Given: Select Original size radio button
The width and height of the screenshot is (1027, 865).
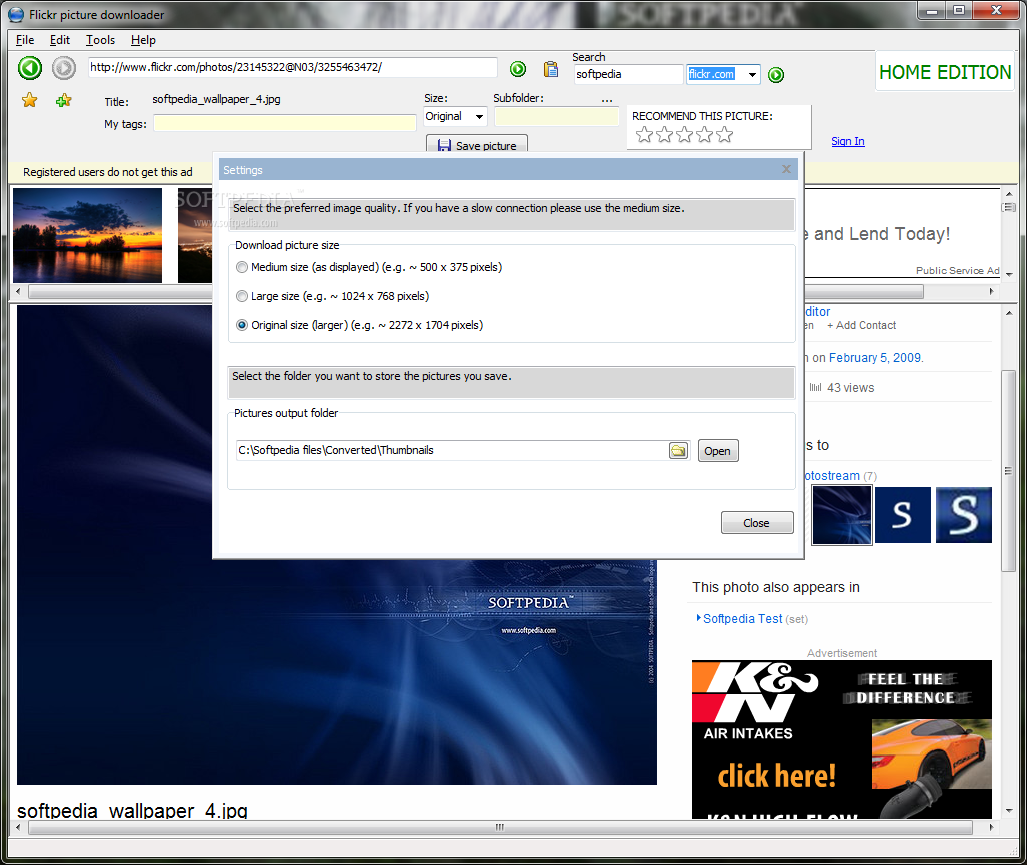Looking at the screenshot, I should (242, 325).
